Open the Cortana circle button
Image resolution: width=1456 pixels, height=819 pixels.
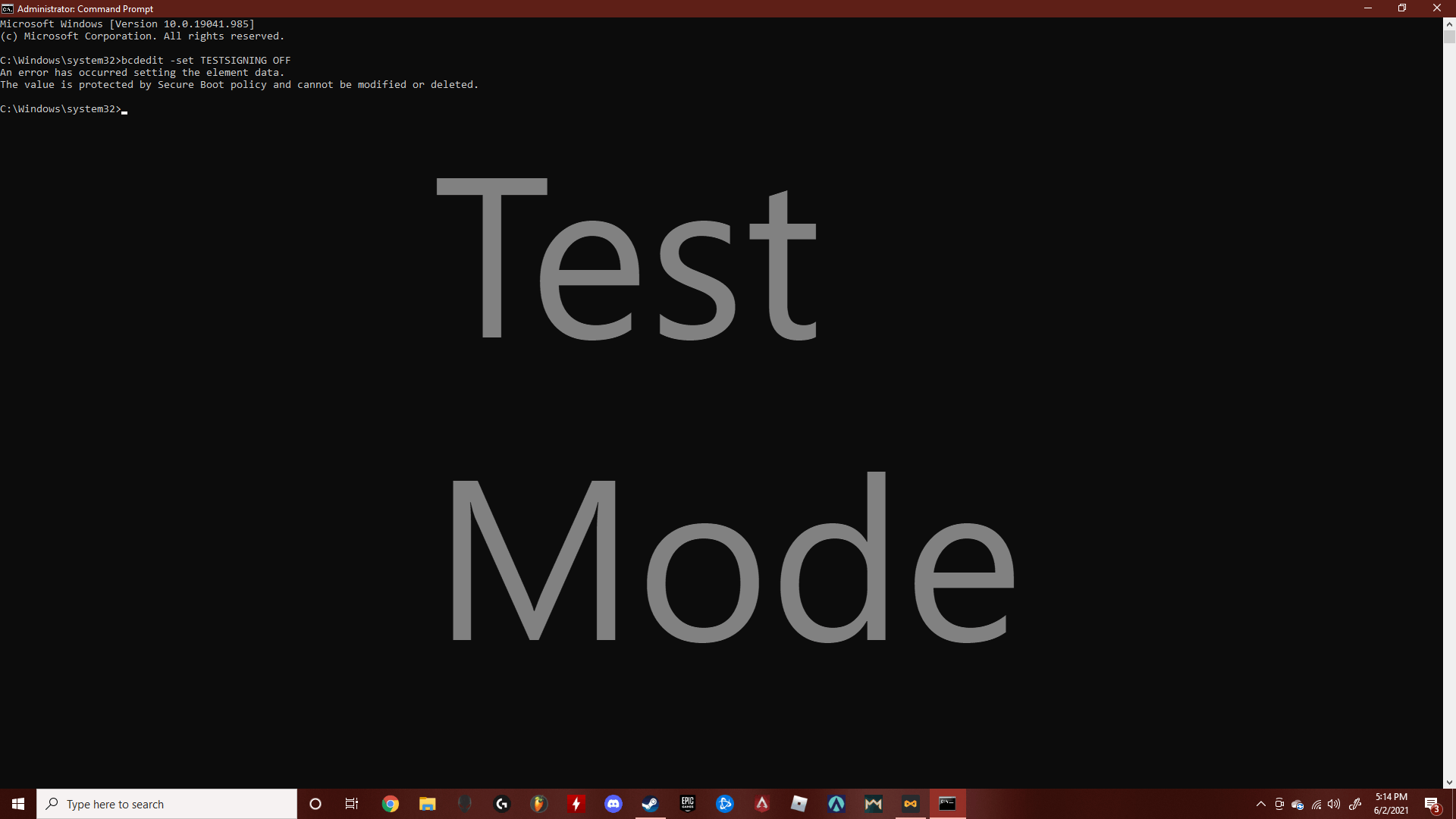click(315, 804)
